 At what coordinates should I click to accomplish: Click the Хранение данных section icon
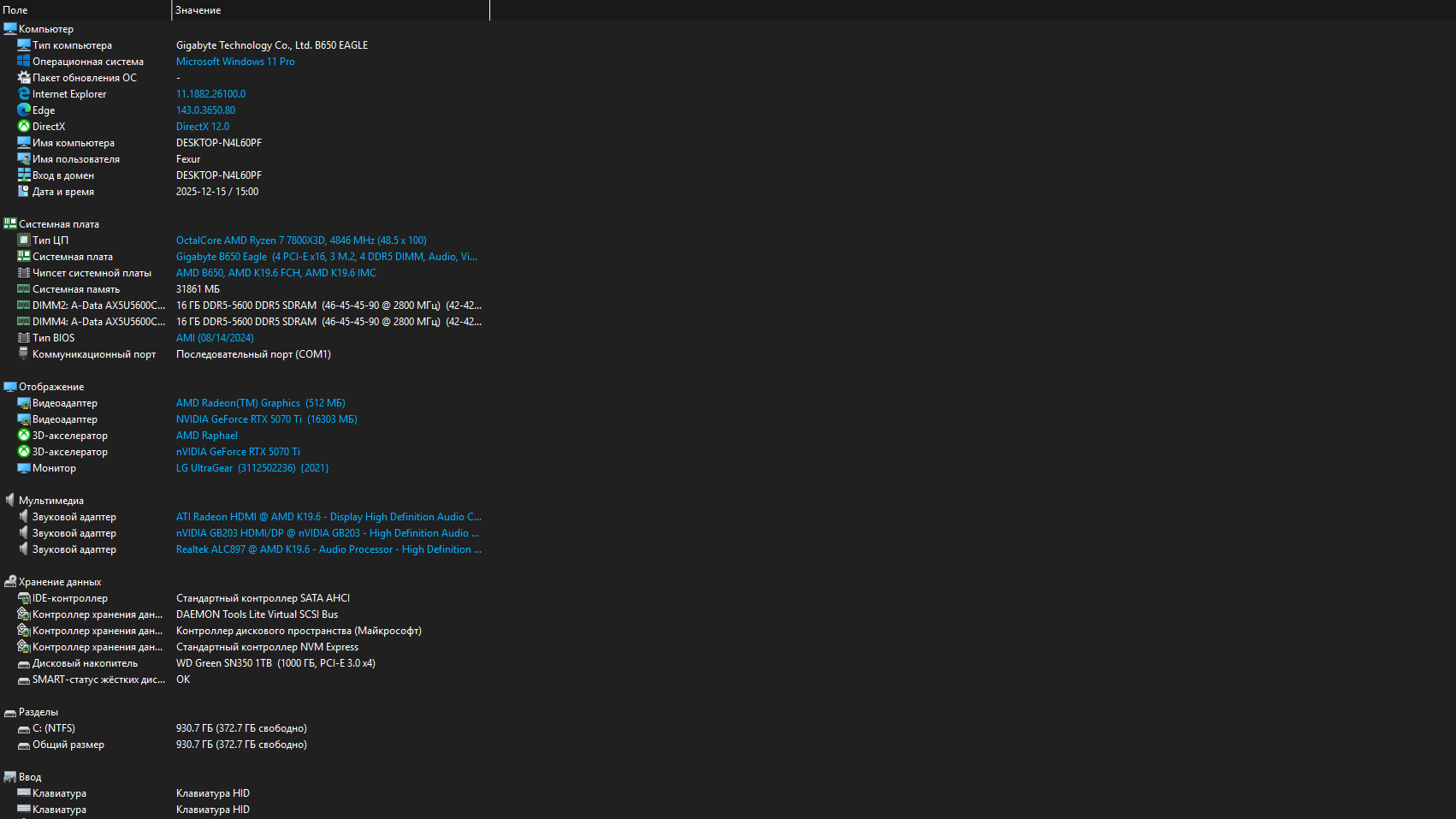(x=10, y=582)
